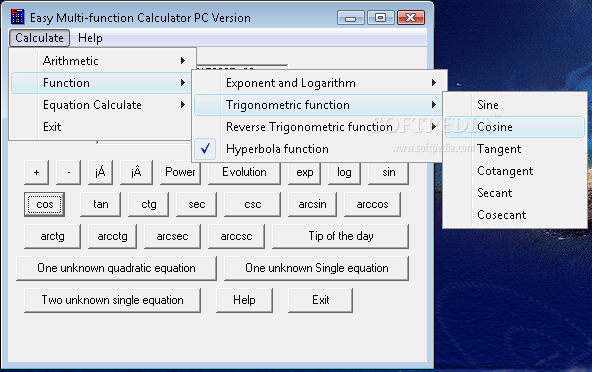Choose Sine from the submenu

tap(515, 105)
